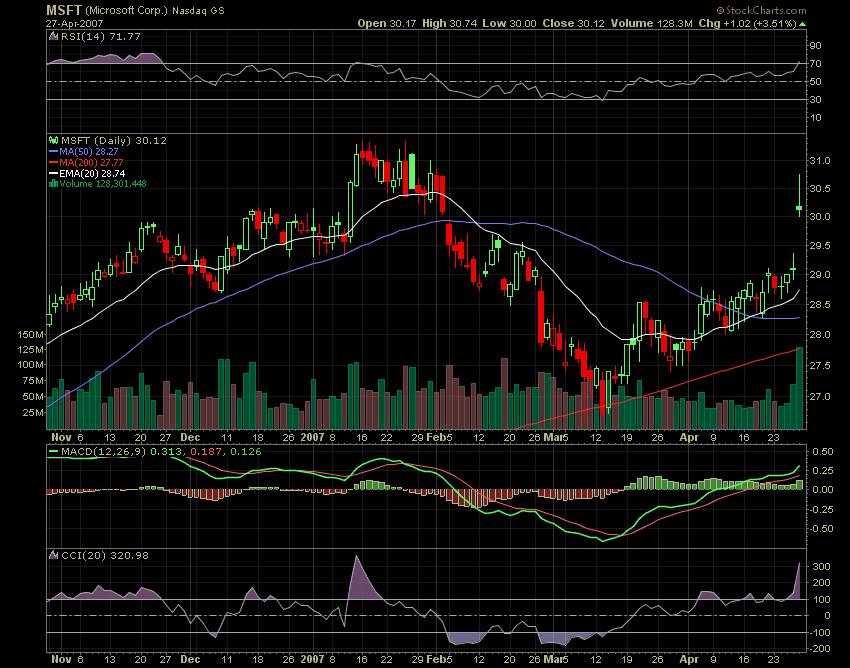
Task: Click the CCI(20) 320.98 label
Action: (x=105, y=555)
